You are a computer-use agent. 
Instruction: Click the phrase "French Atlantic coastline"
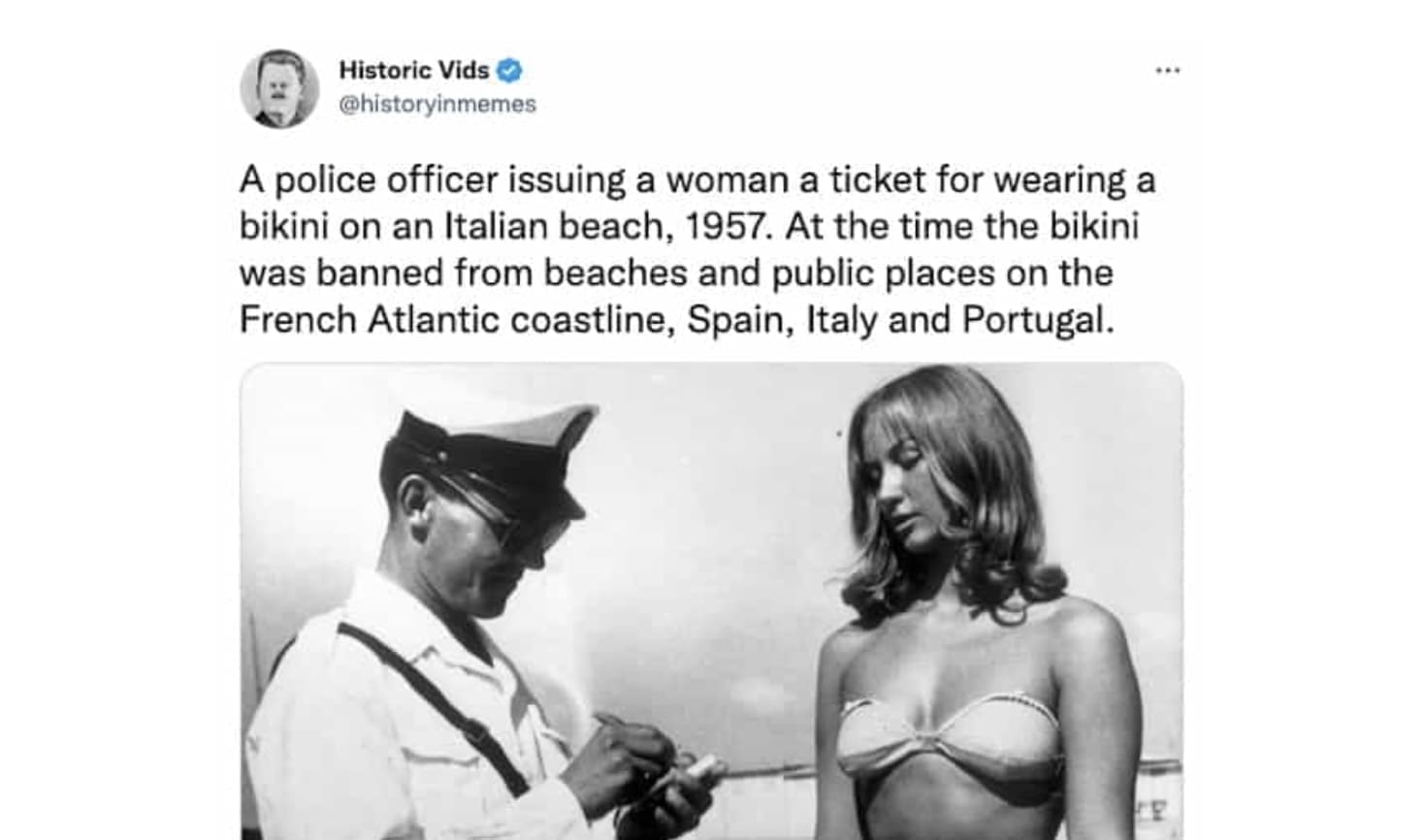tap(456, 319)
